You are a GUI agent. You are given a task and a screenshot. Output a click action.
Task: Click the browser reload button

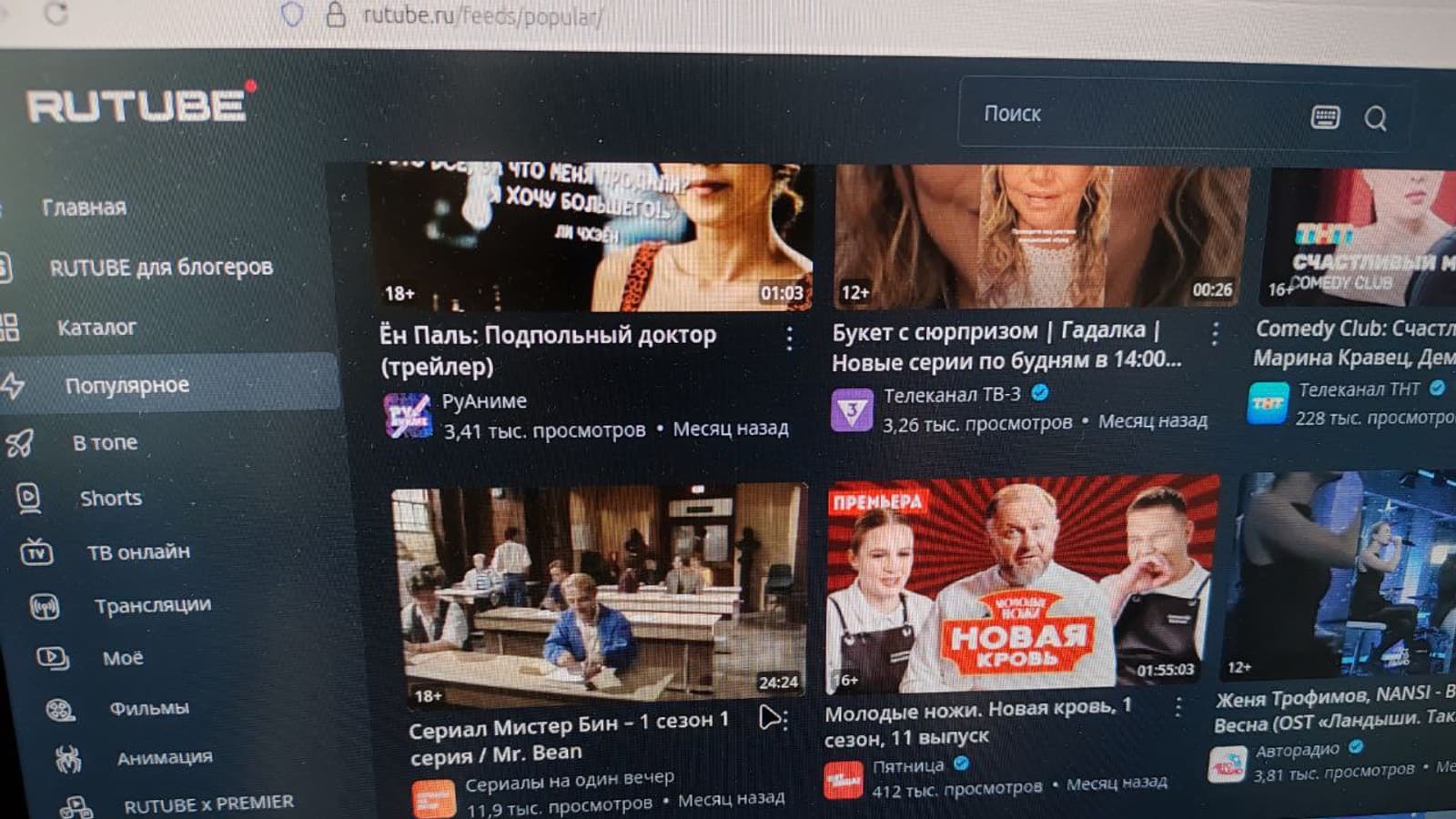[56, 14]
